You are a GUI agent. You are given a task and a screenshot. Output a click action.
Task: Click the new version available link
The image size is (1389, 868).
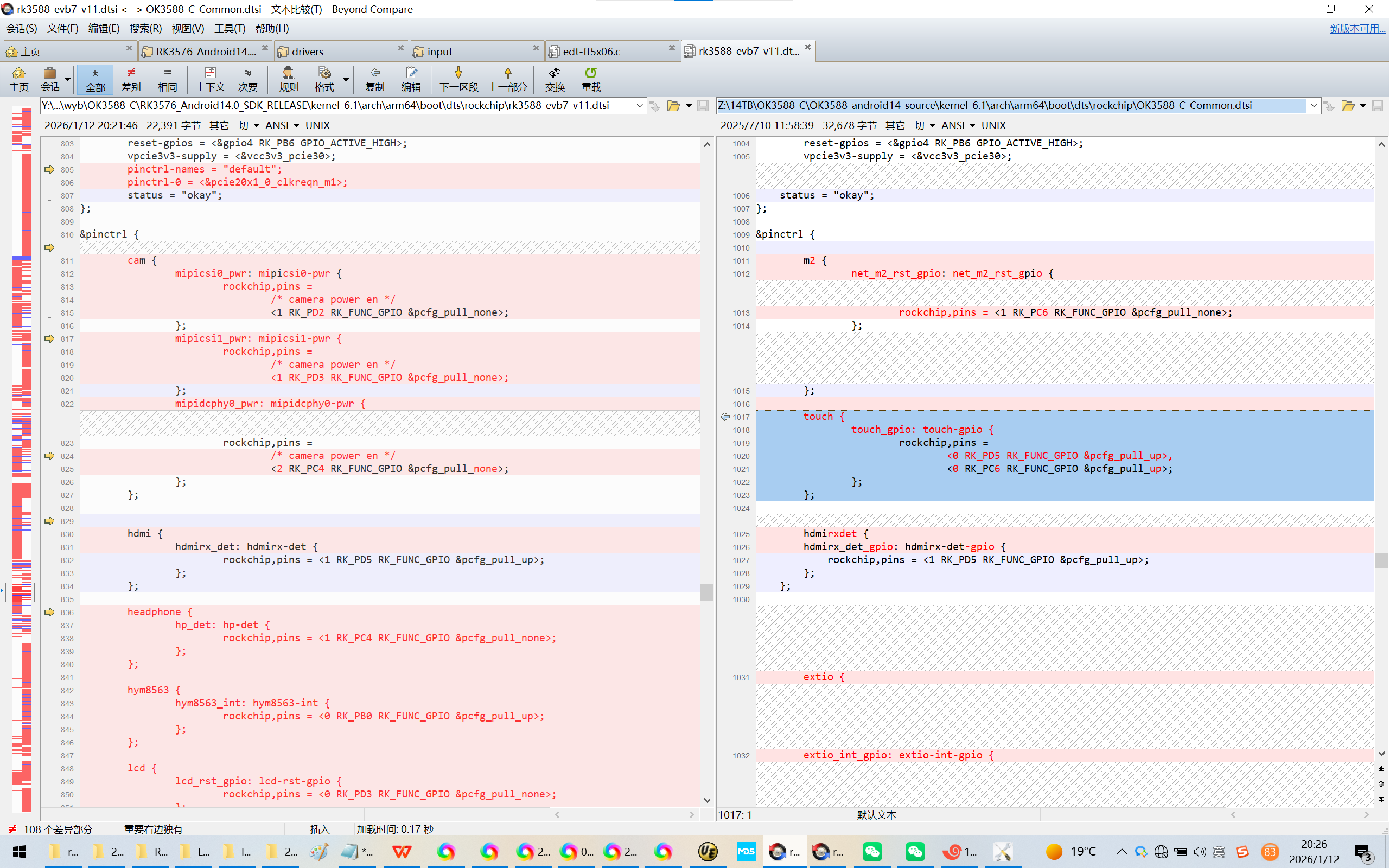[1357, 28]
